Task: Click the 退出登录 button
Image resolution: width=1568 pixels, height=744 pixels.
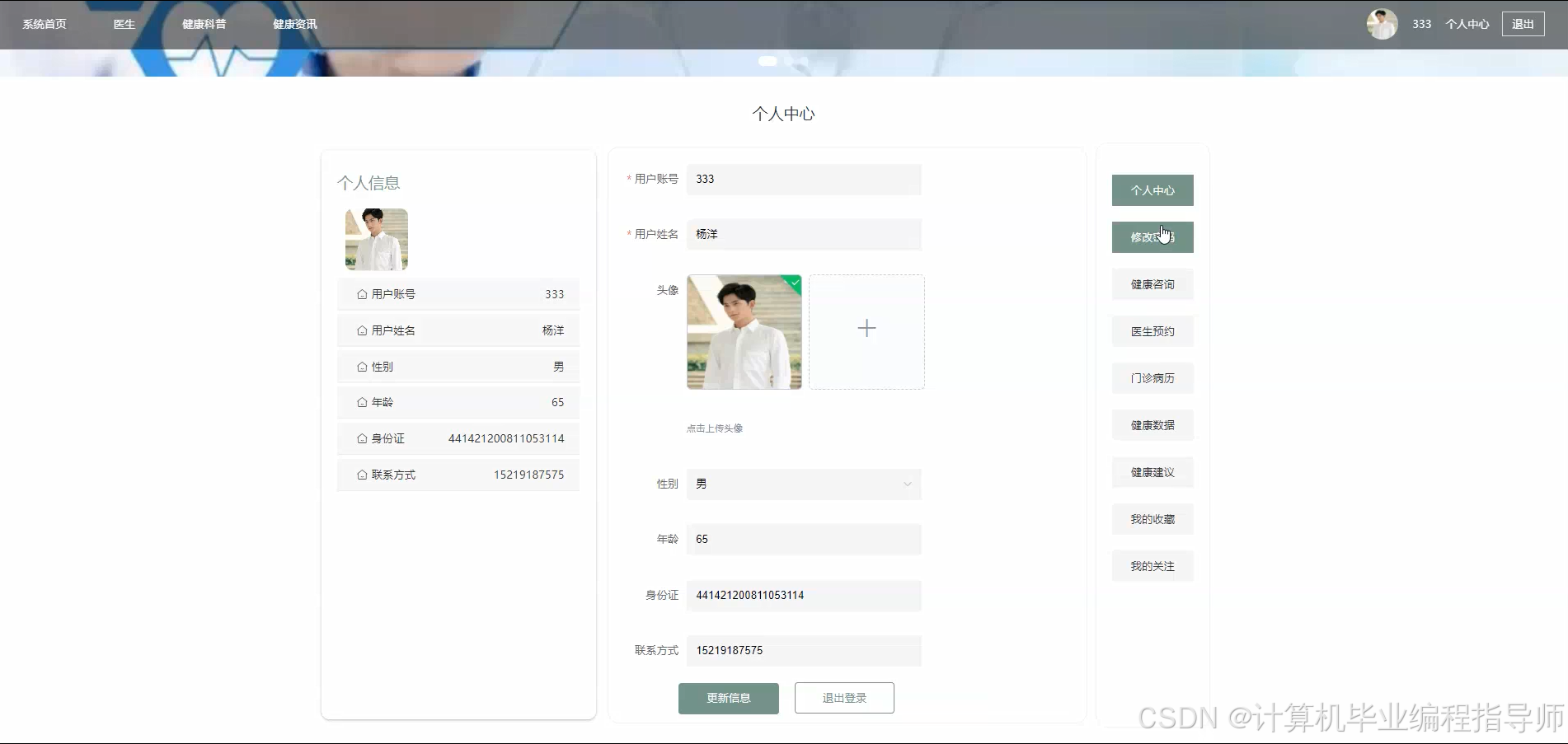Action: (x=843, y=698)
